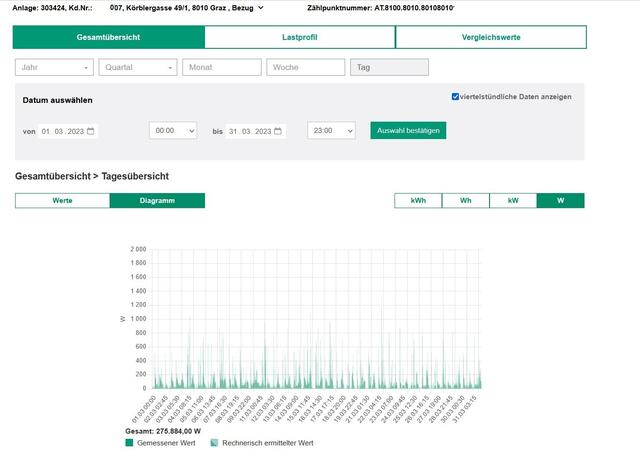This screenshot has height=467, width=640.
Task: Switch to the Werte view
Action: [x=62, y=200]
